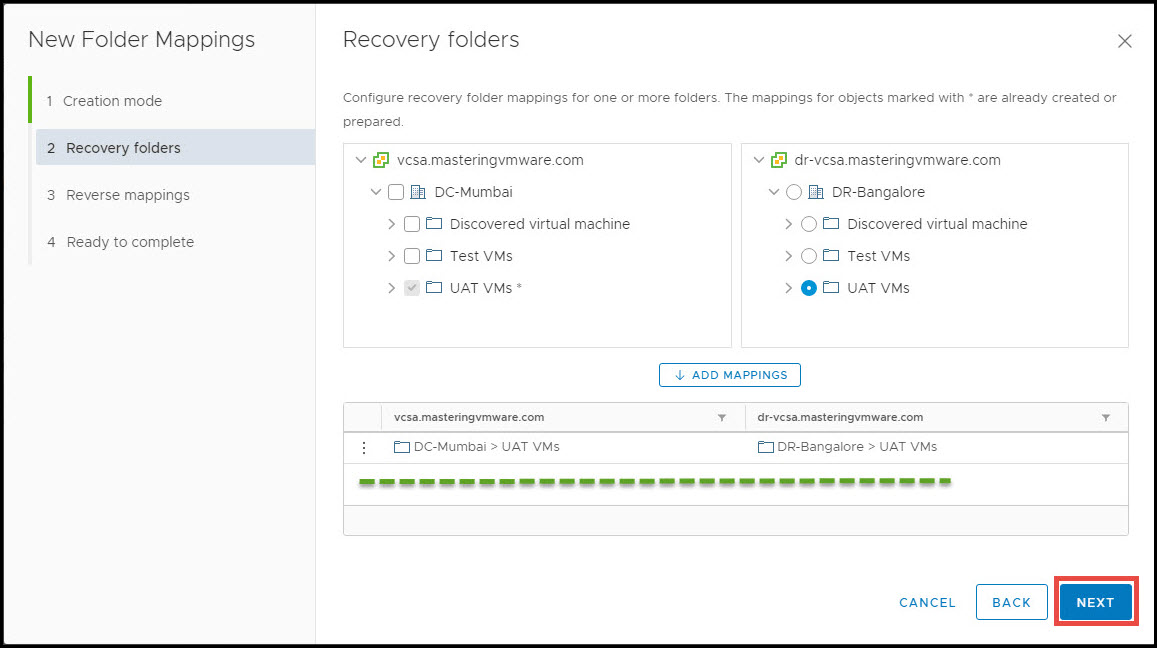
Task: Click the BACK button
Action: point(1012,602)
